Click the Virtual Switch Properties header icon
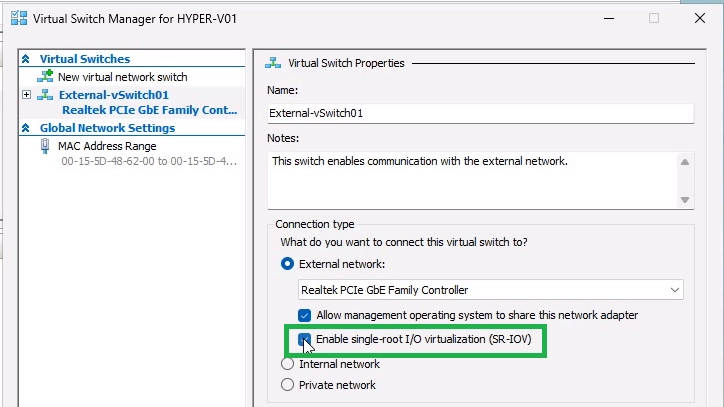The height and width of the screenshot is (407, 724). click(x=272, y=63)
